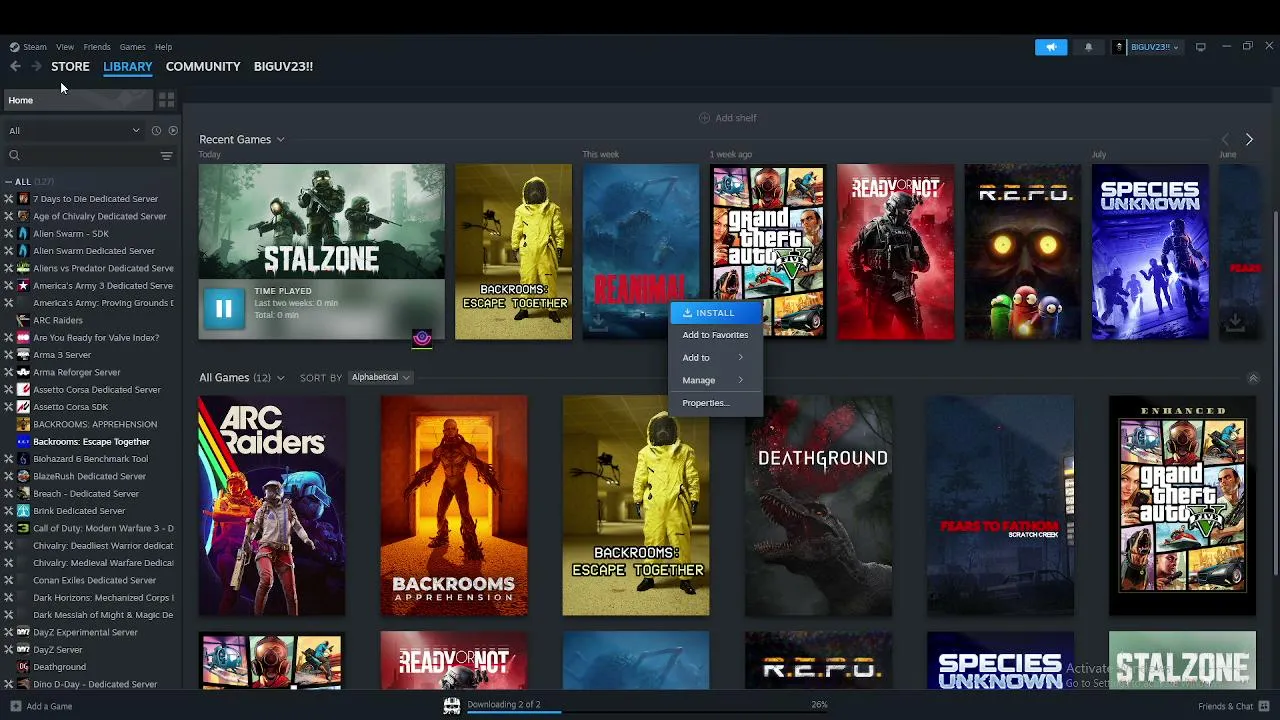Toggle the ready-to-play filter icon
This screenshot has height=720, width=1280.
[173, 131]
